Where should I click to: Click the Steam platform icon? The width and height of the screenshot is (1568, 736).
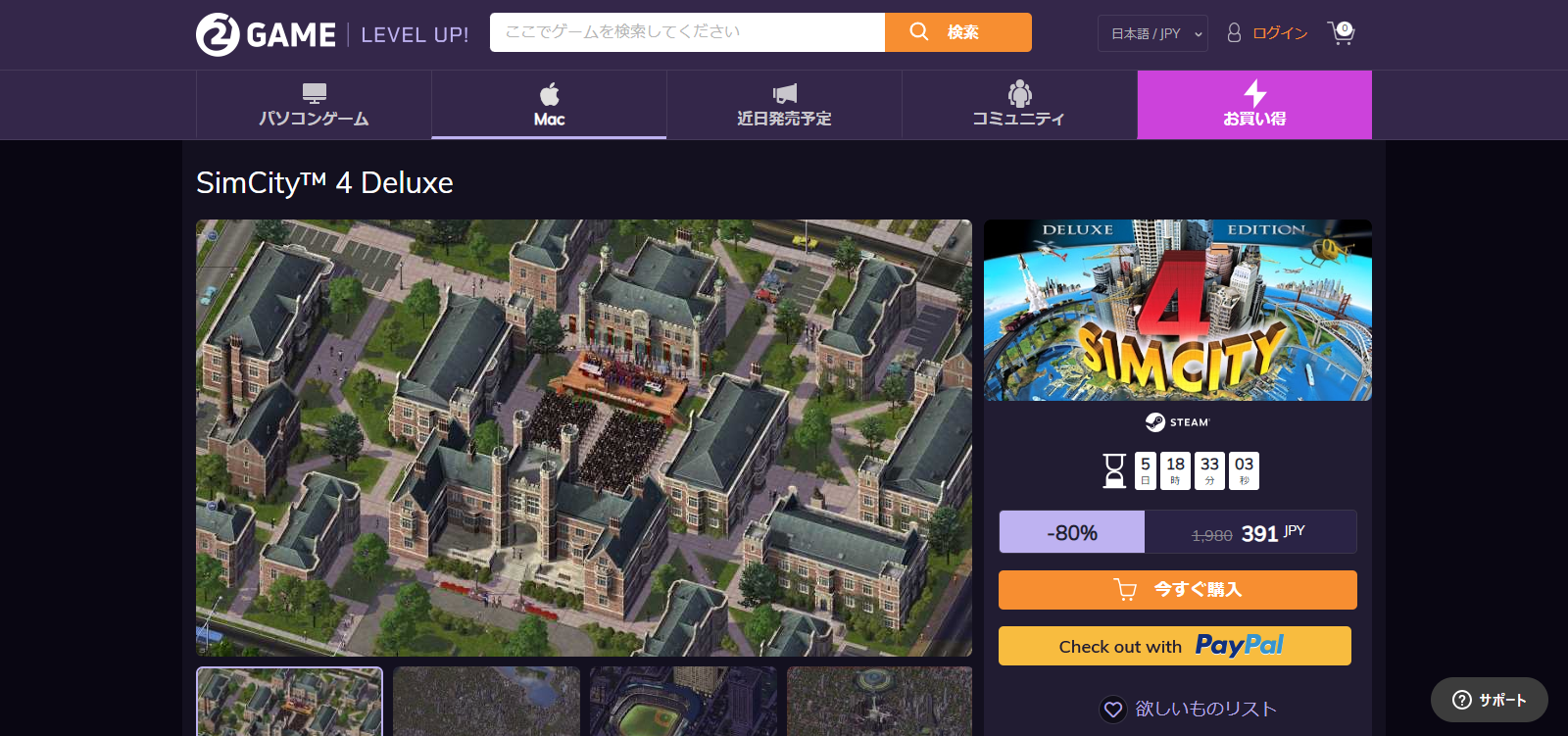point(1155,422)
